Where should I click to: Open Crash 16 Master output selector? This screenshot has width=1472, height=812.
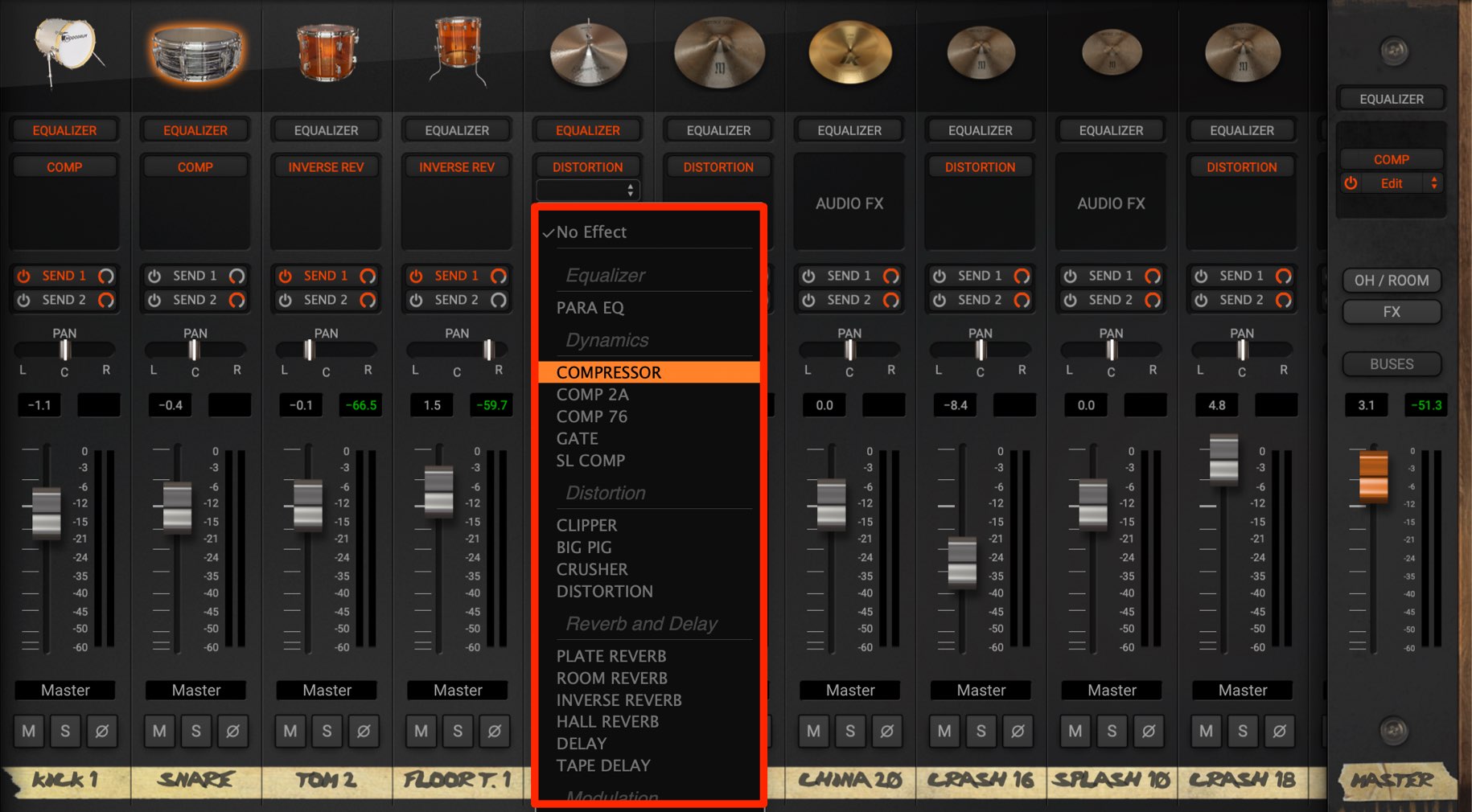[981, 690]
